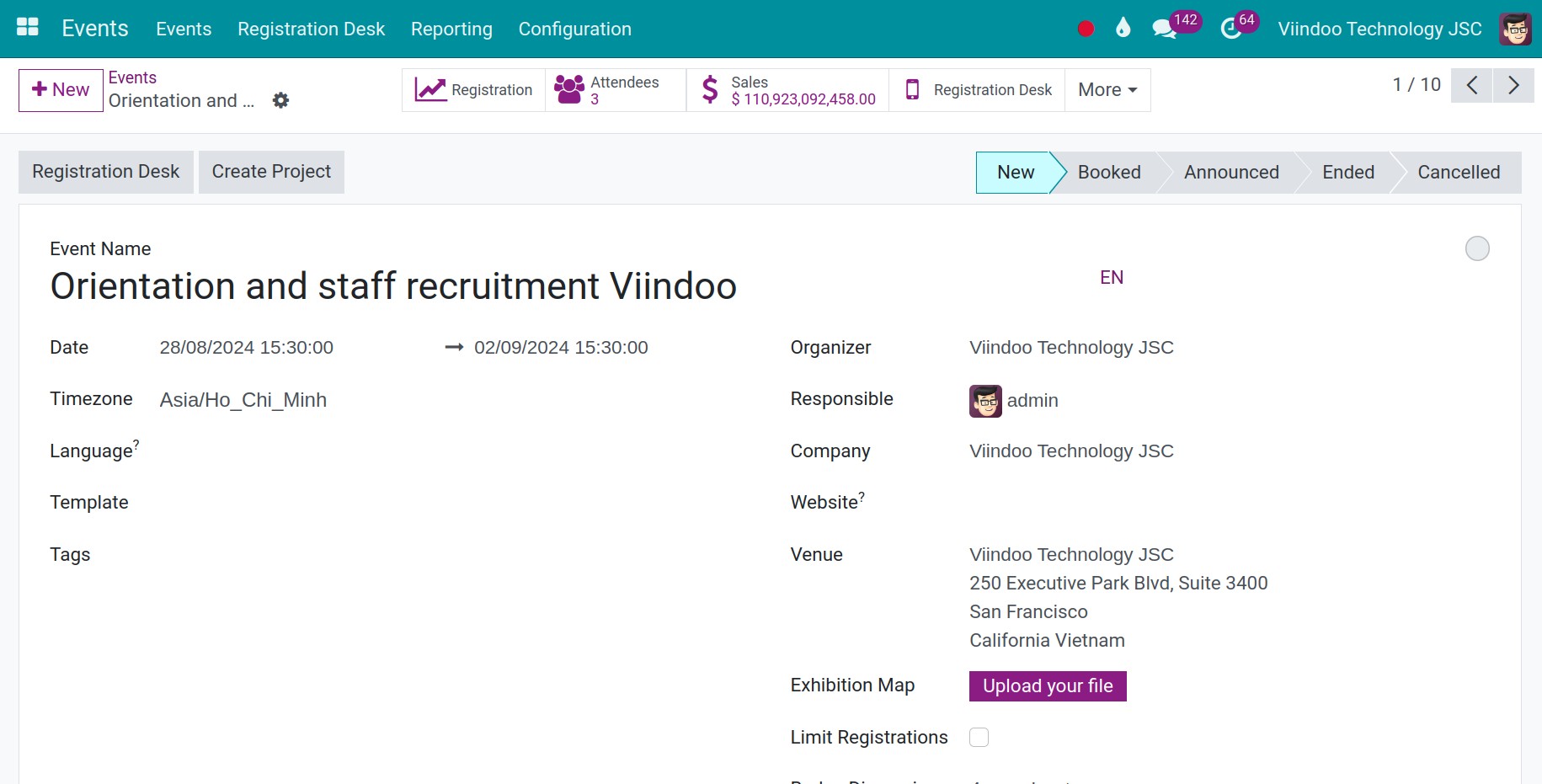This screenshot has width=1542, height=784.
Task: Open Viindoo Technology JSC company switcher
Action: pyautogui.click(x=1379, y=29)
